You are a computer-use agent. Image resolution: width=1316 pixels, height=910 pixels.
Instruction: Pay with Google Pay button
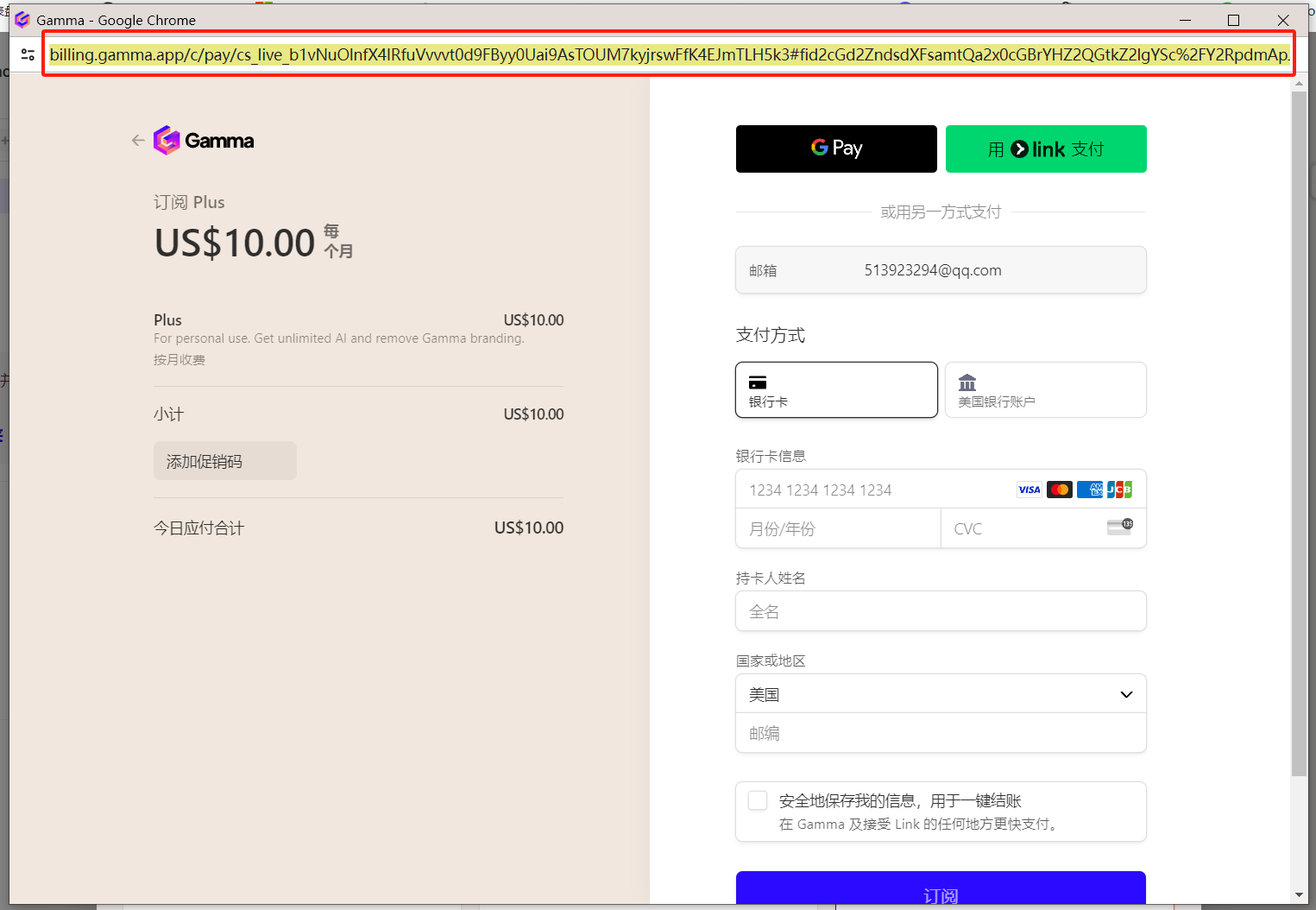point(836,149)
